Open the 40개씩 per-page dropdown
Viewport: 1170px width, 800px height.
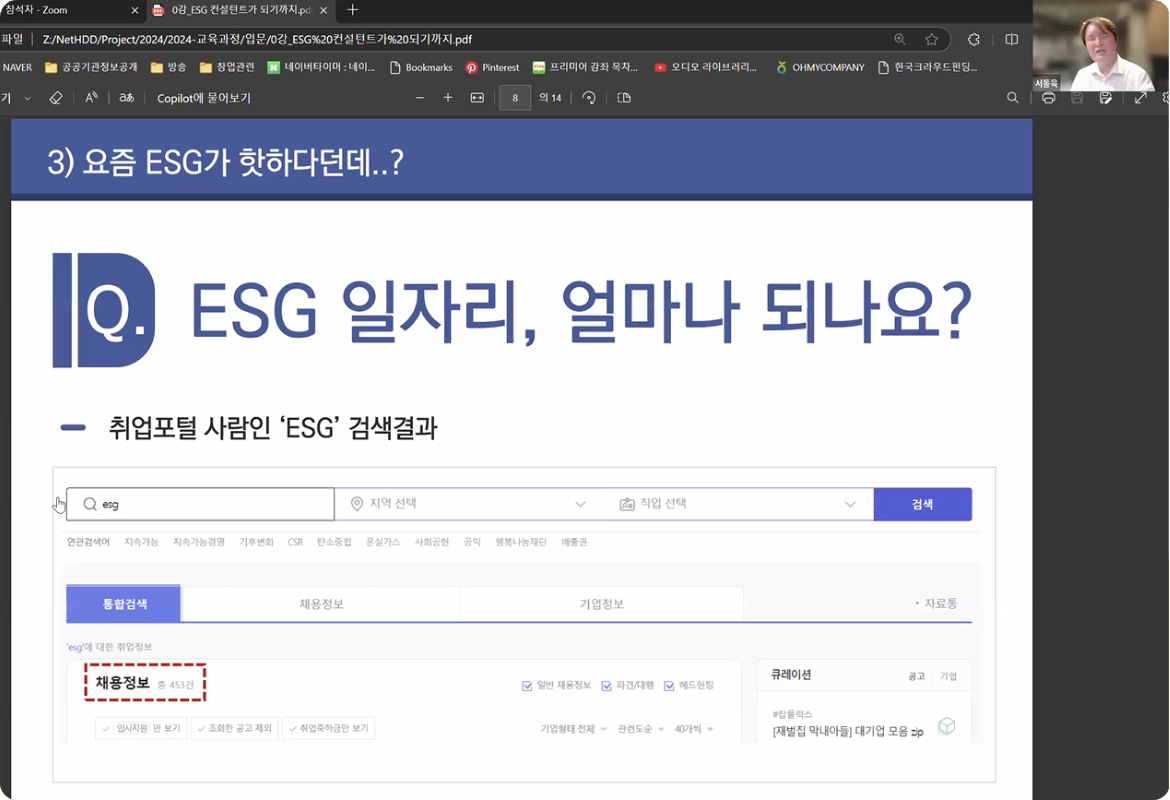[694, 729]
